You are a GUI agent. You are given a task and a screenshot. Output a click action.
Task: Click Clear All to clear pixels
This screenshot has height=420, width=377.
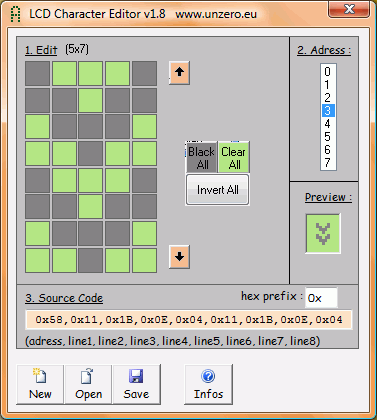tap(234, 157)
